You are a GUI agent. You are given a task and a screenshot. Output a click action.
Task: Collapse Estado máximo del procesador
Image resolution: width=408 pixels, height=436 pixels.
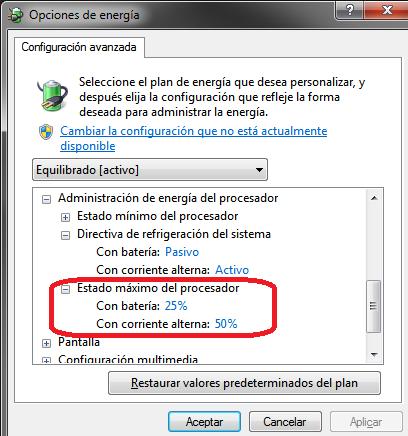pyautogui.click(x=65, y=289)
